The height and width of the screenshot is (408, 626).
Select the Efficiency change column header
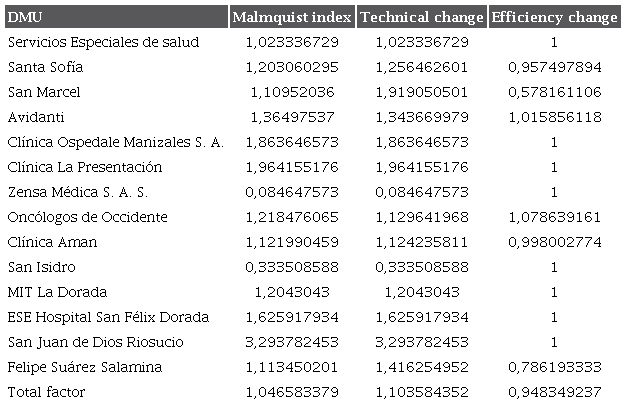[553, 17]
